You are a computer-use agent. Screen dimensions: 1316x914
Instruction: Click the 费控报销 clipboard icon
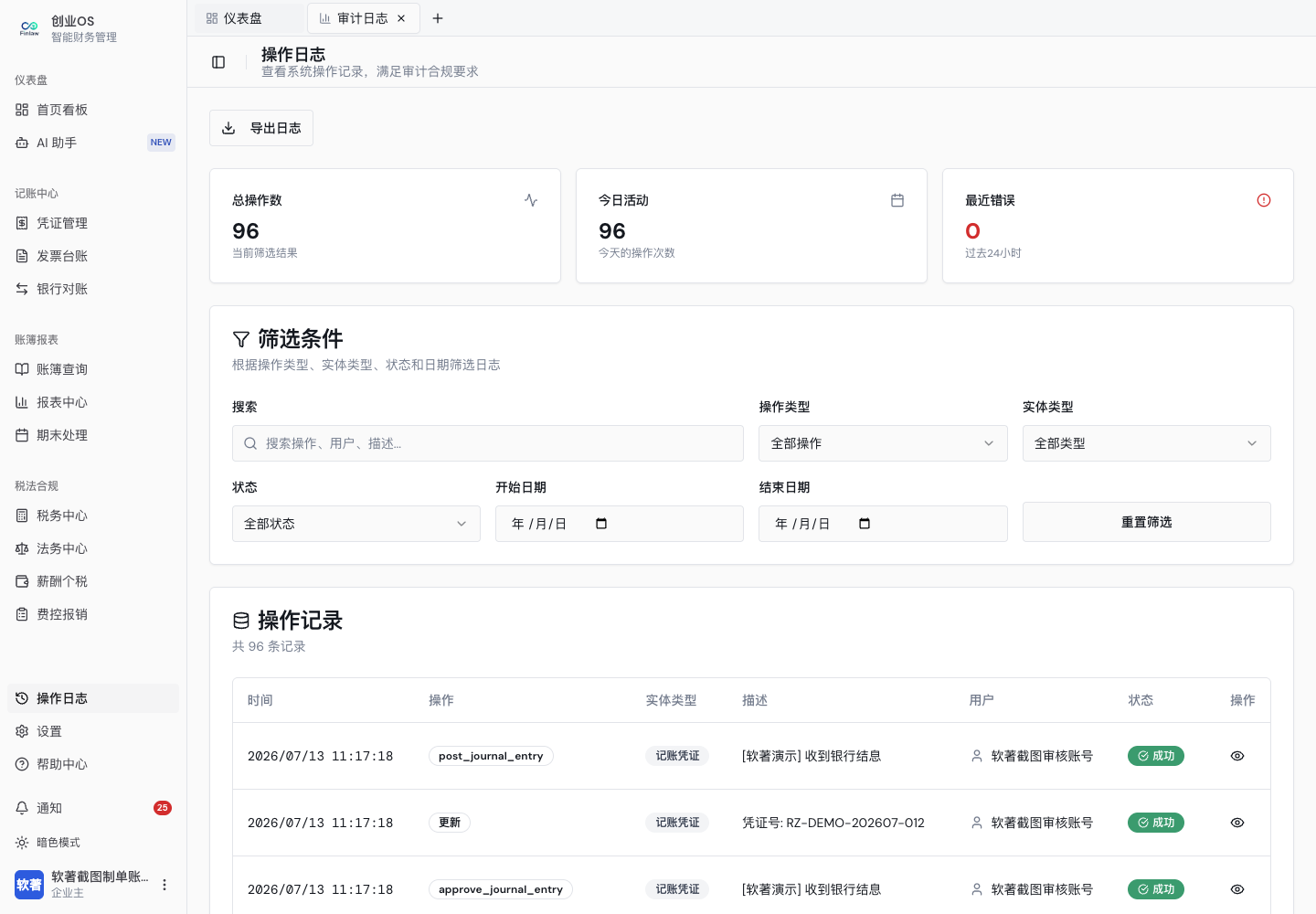pos(22,614)
